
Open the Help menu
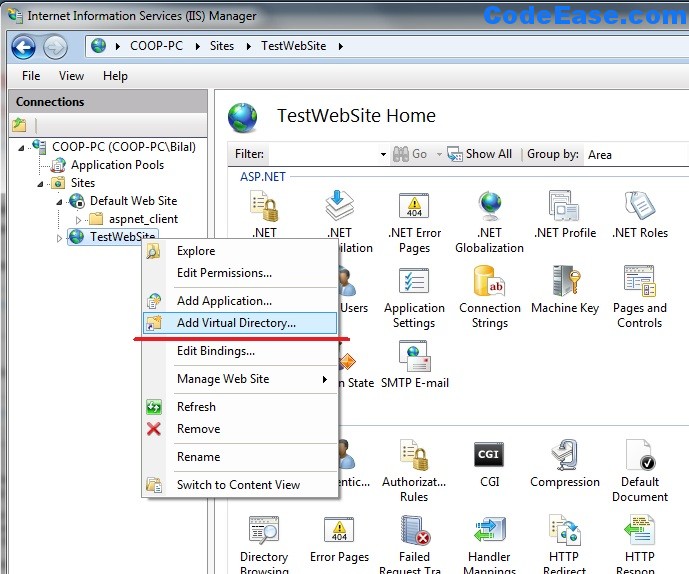[115, 76]
